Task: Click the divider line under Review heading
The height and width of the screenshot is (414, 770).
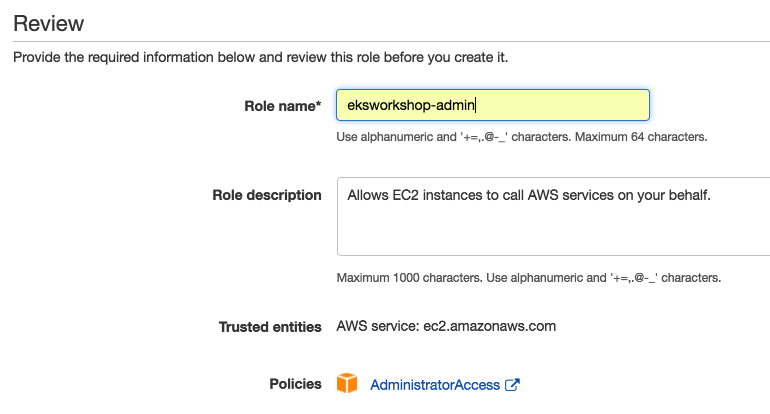Action: pos(385,41)
